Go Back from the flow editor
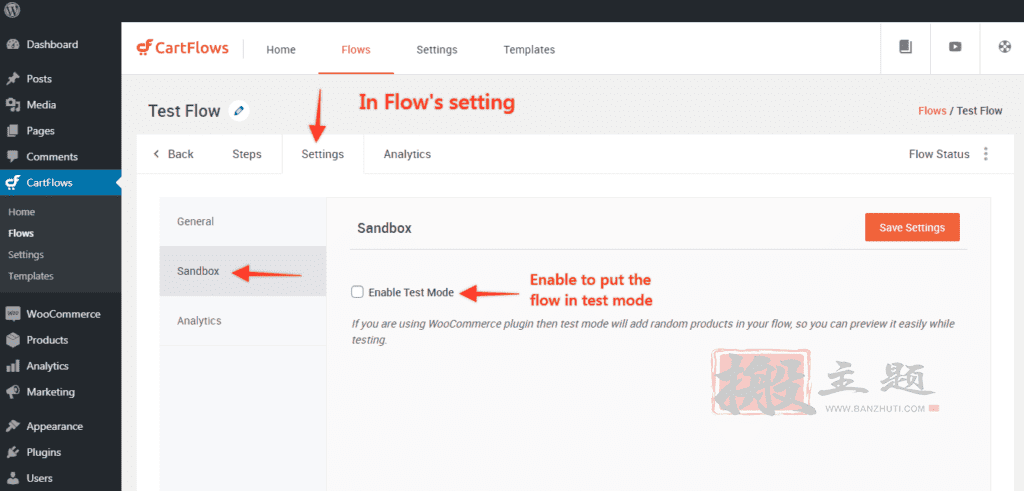This screenshot has width=1024, height=491. pos(174,154)
